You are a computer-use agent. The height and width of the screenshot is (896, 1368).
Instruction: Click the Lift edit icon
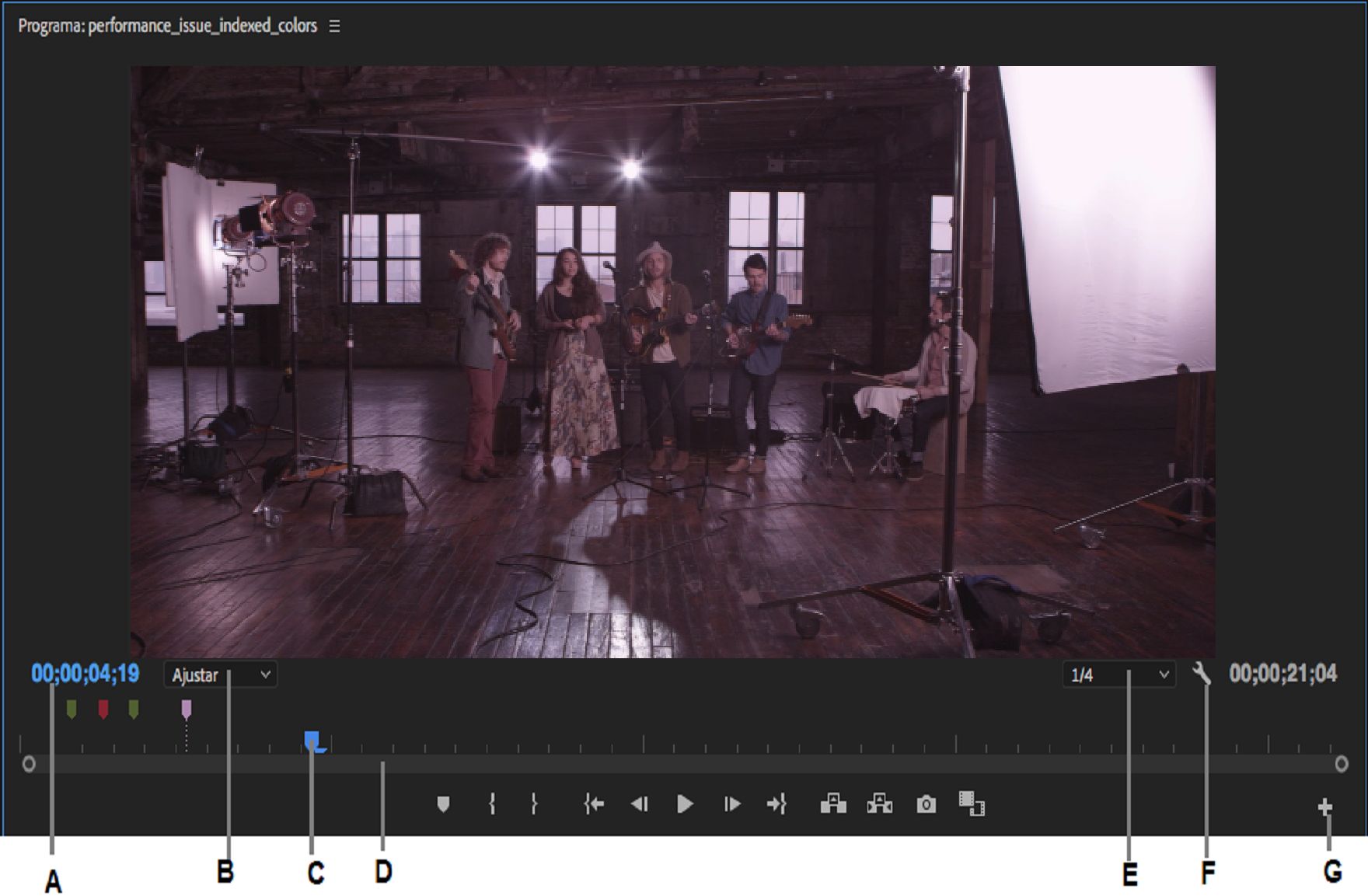(832, 806)
